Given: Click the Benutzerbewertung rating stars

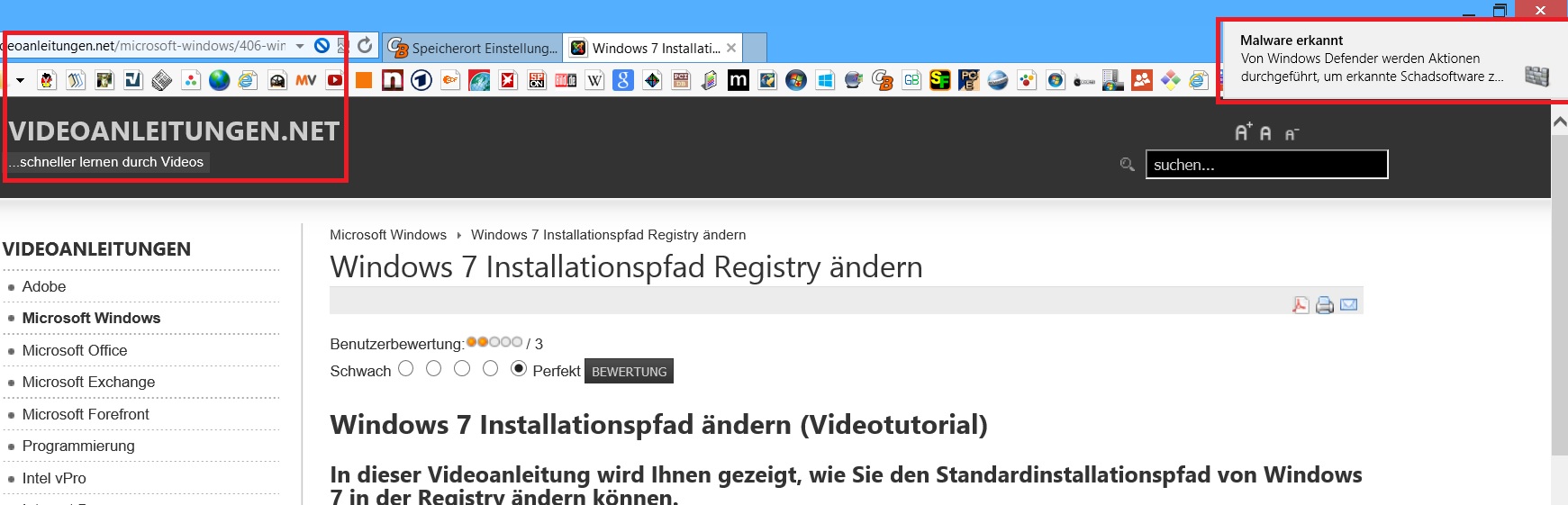Looking at the screenshot, I should (494, 342).
